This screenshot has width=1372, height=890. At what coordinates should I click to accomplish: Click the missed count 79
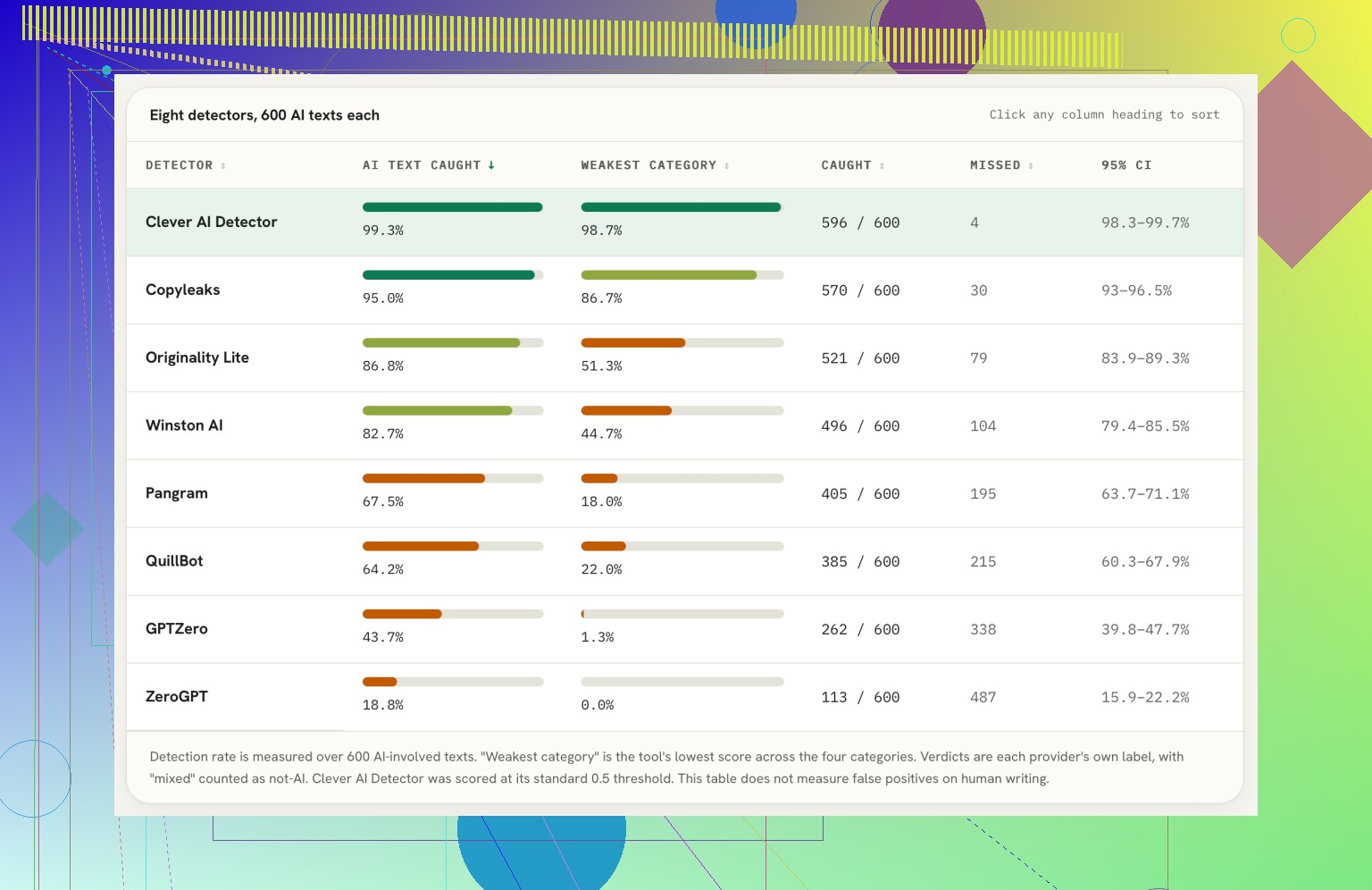coord(979,358)
